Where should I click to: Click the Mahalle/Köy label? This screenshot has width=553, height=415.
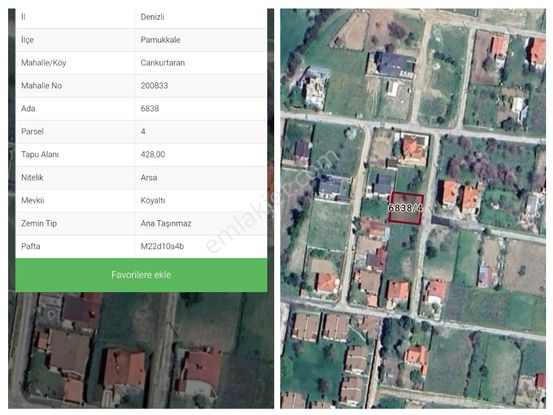pos(43,63)
